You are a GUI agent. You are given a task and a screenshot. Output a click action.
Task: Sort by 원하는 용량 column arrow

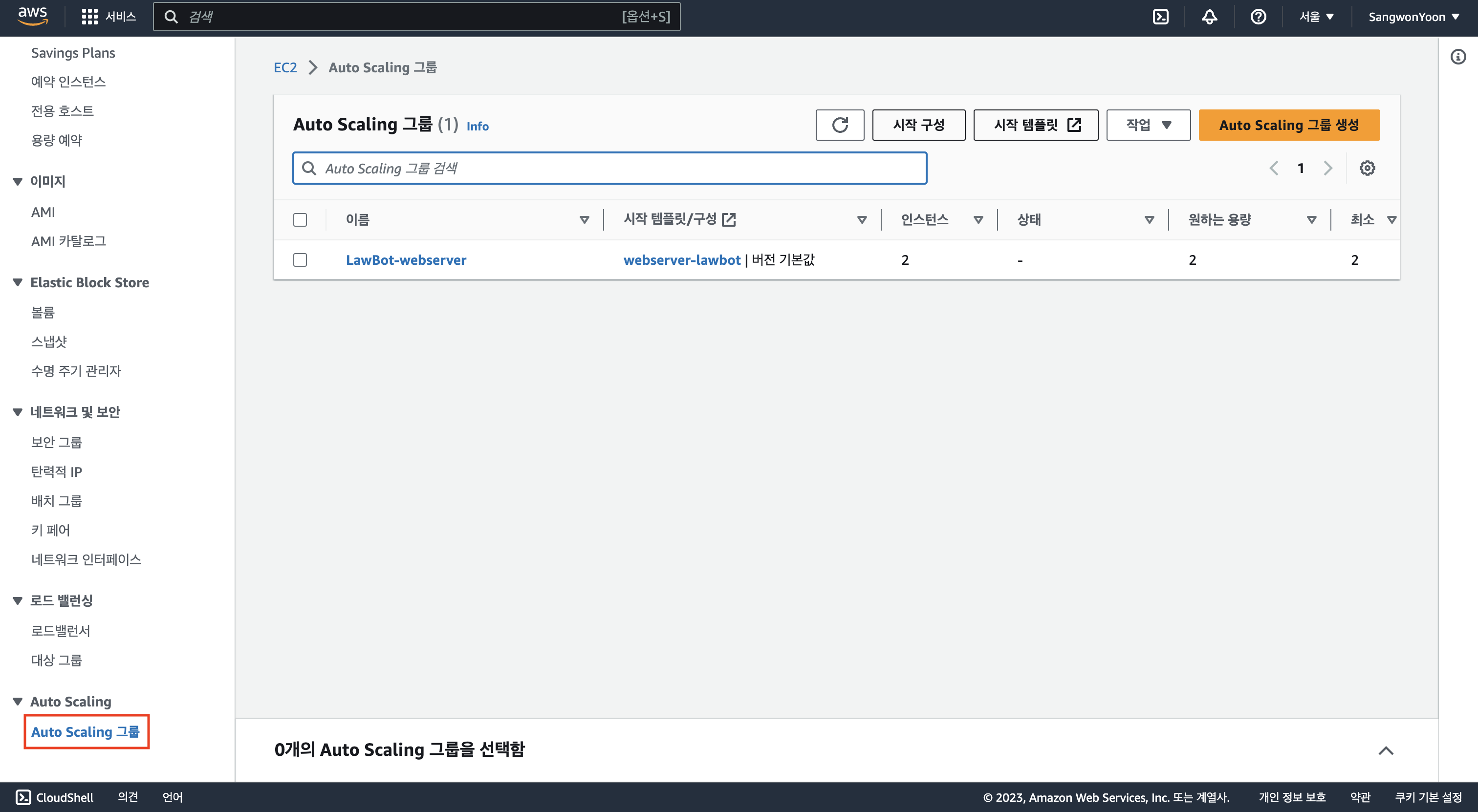coord(1311,220)
